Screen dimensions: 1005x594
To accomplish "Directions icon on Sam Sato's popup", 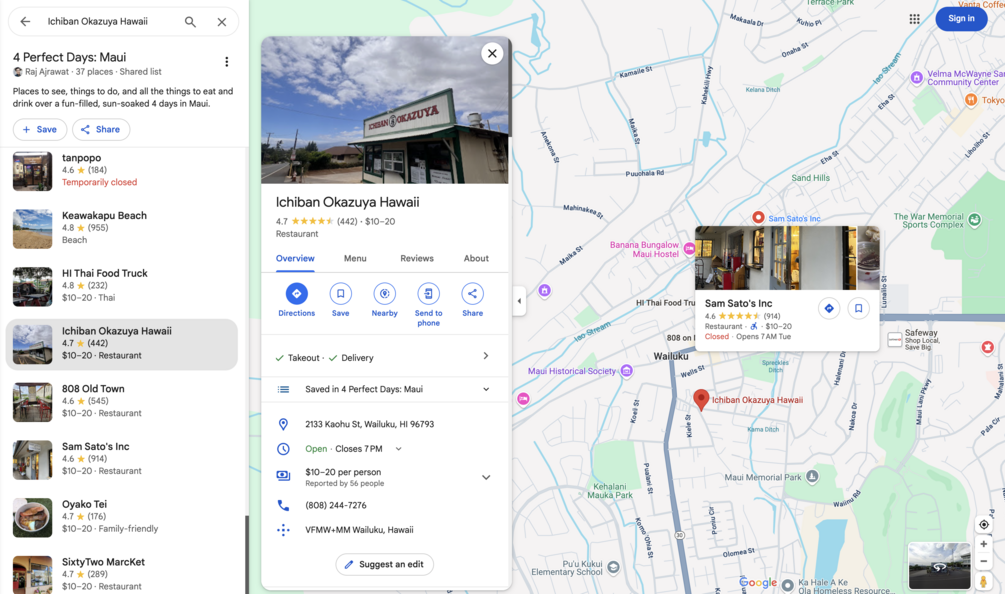I will click(829, 308).
